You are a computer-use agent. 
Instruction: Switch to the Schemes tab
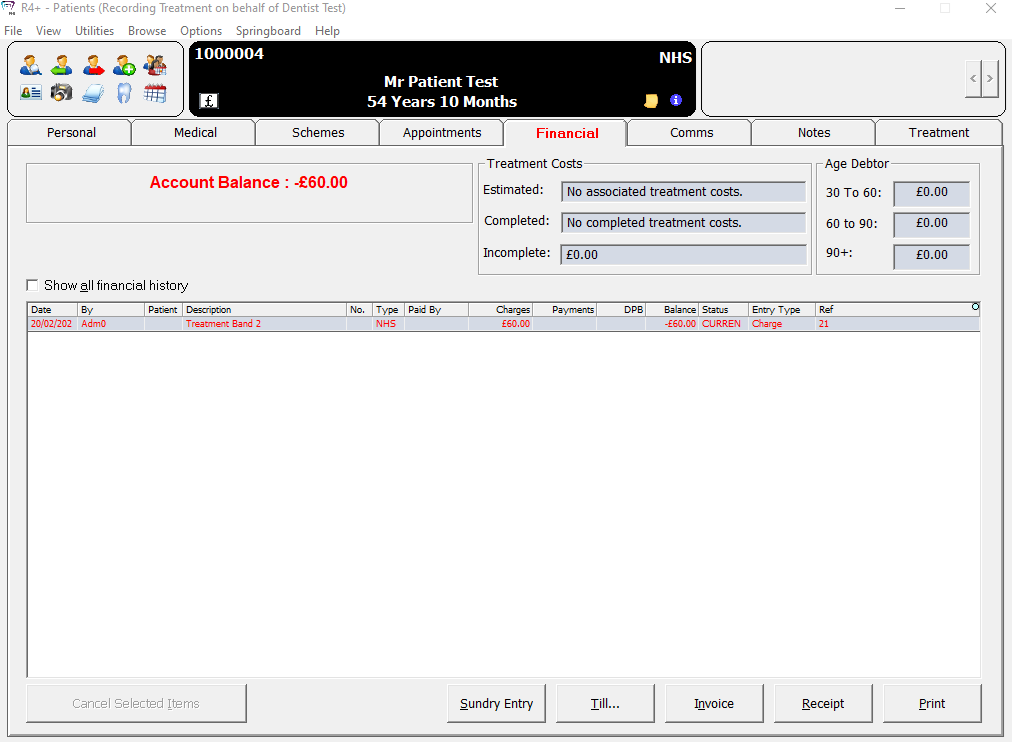click(x=318, y=132)
